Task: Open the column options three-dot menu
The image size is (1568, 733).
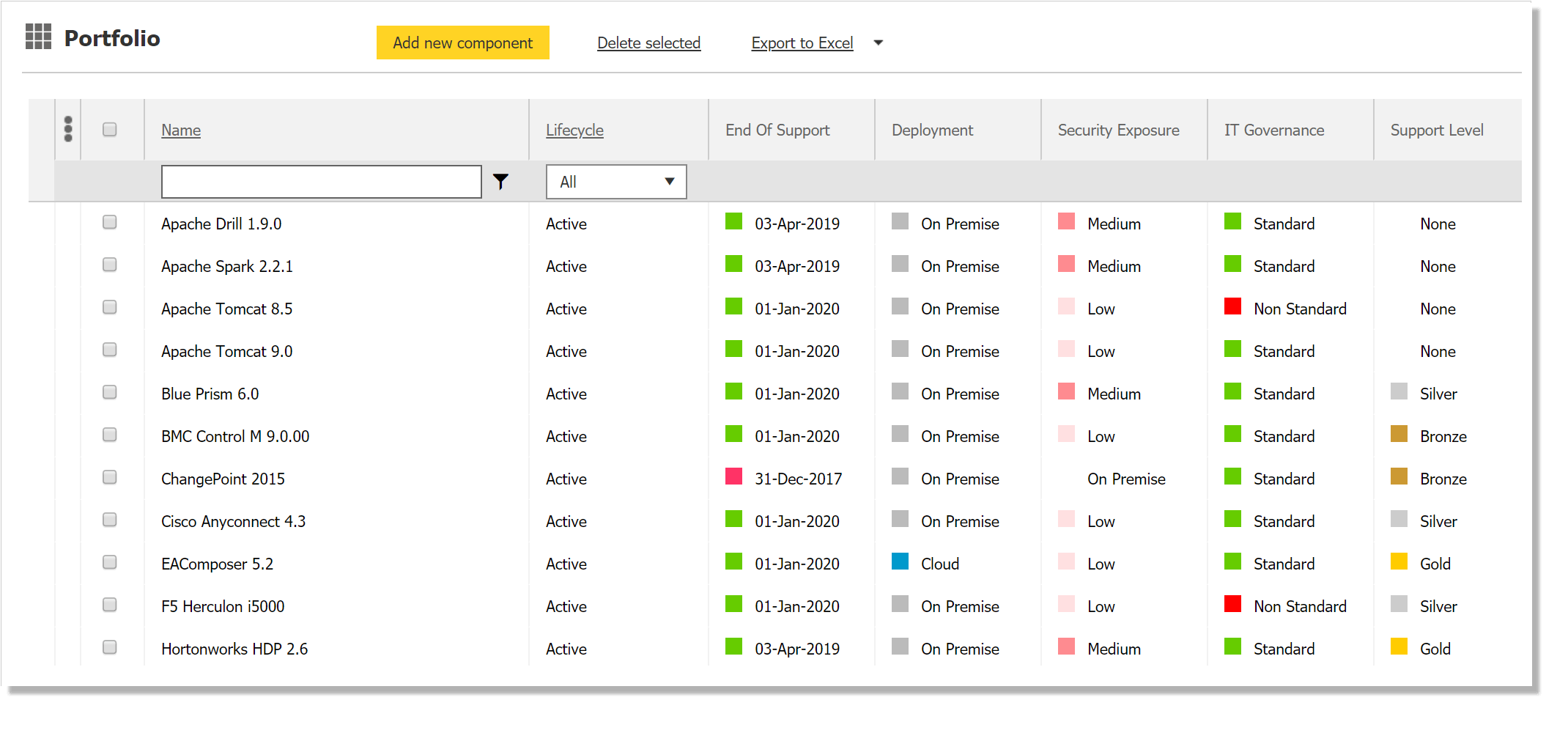Action: [68, 129]
